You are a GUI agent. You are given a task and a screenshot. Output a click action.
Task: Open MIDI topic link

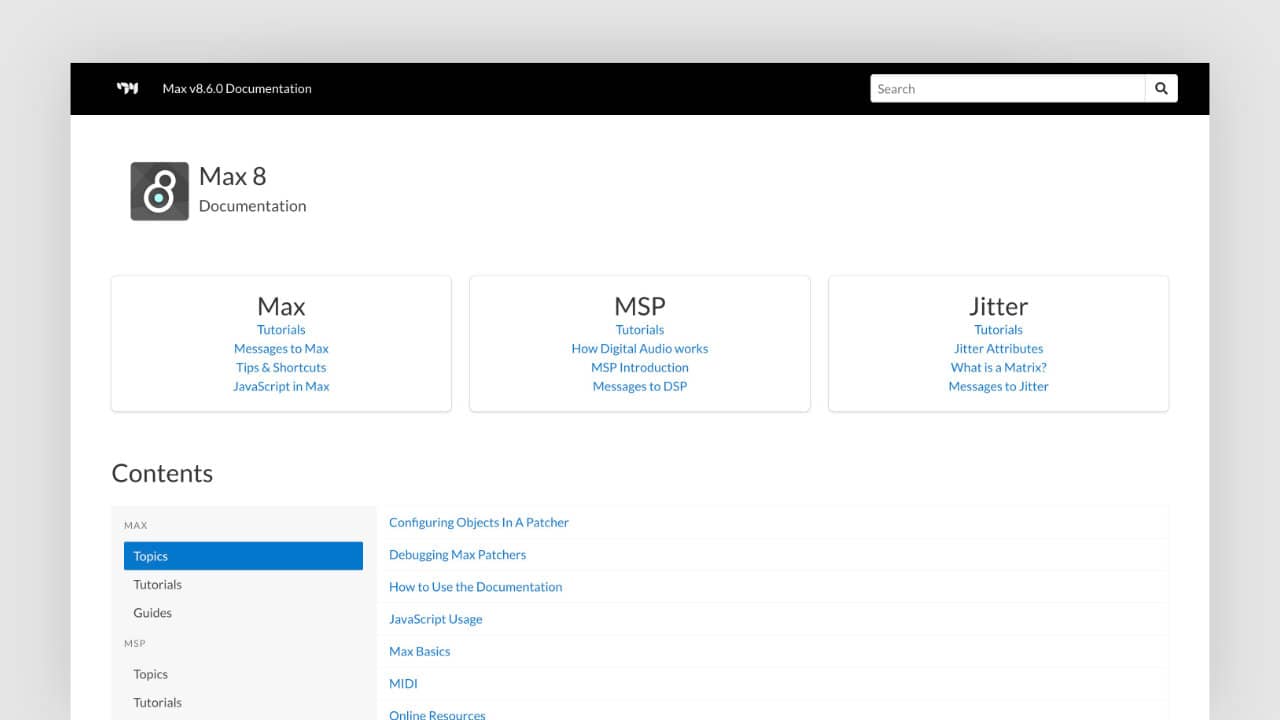(403, 683)
